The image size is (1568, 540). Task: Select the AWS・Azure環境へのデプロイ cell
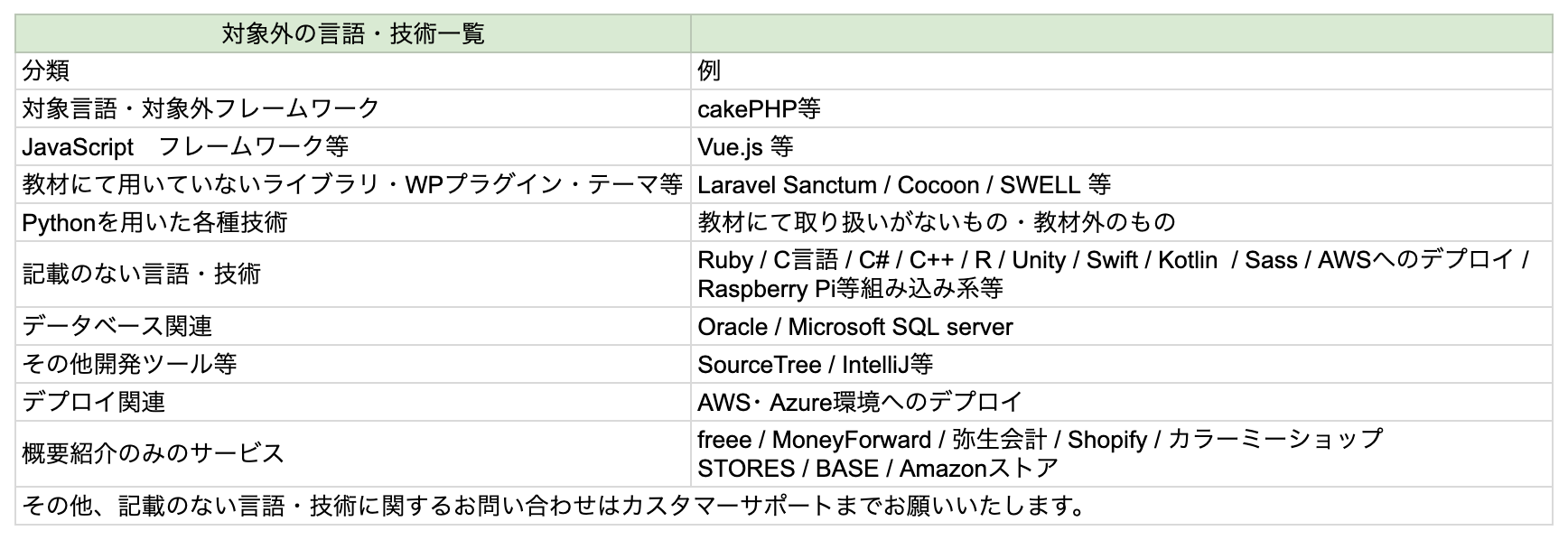(x=1122, y=402)
